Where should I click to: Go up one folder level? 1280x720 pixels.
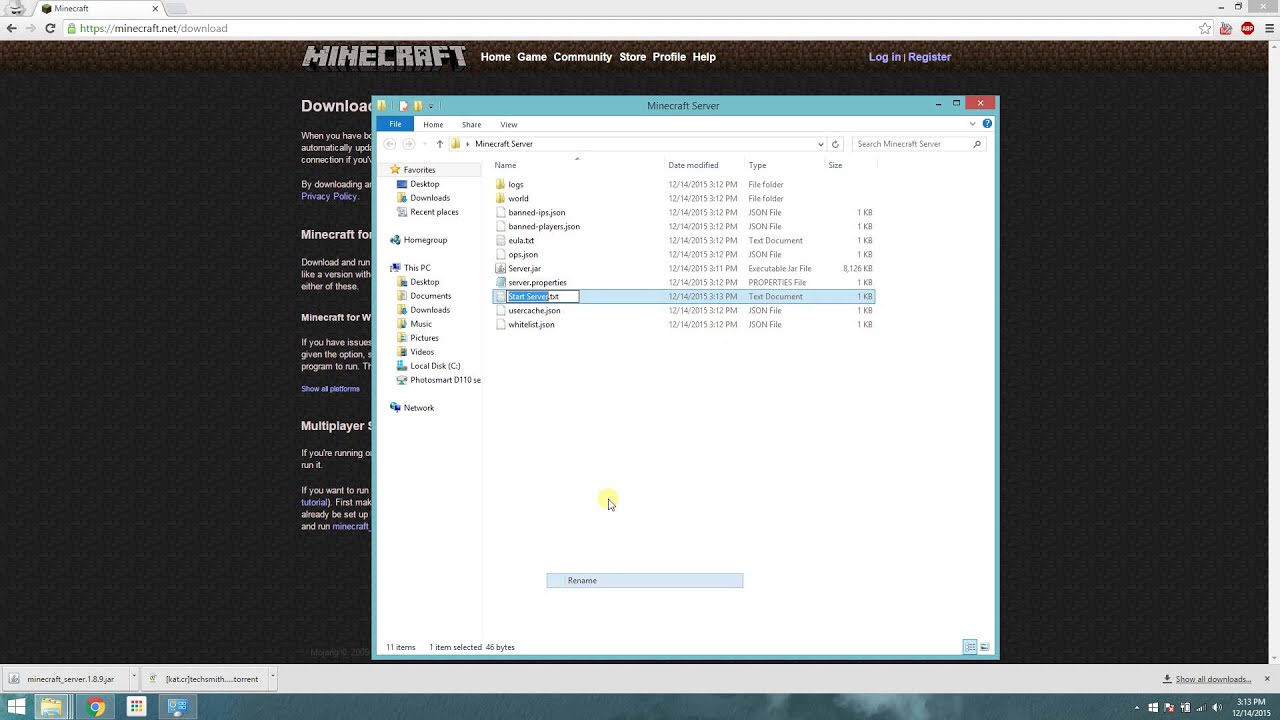click(x=439, y=144)
